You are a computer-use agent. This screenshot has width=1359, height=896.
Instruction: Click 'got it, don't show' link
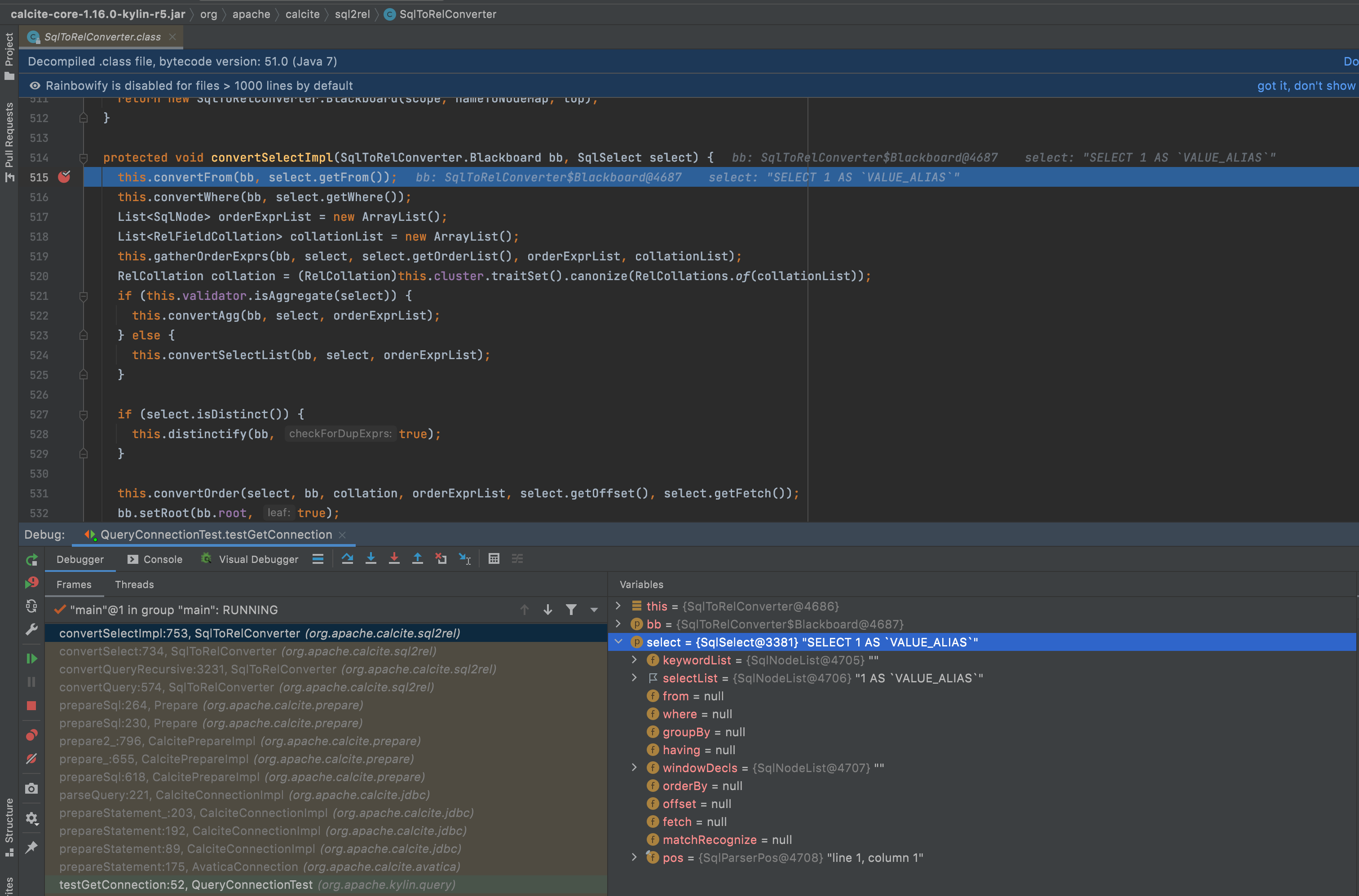[1306, 86]
